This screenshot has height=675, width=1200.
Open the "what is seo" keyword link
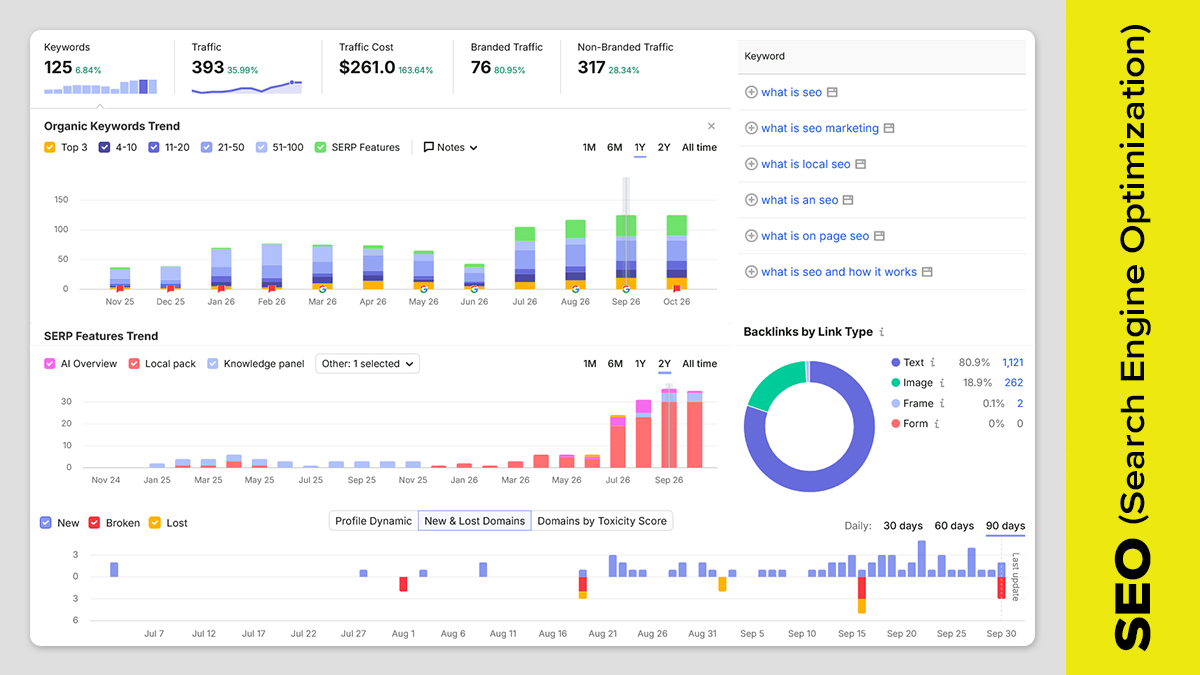pos(791,92)
